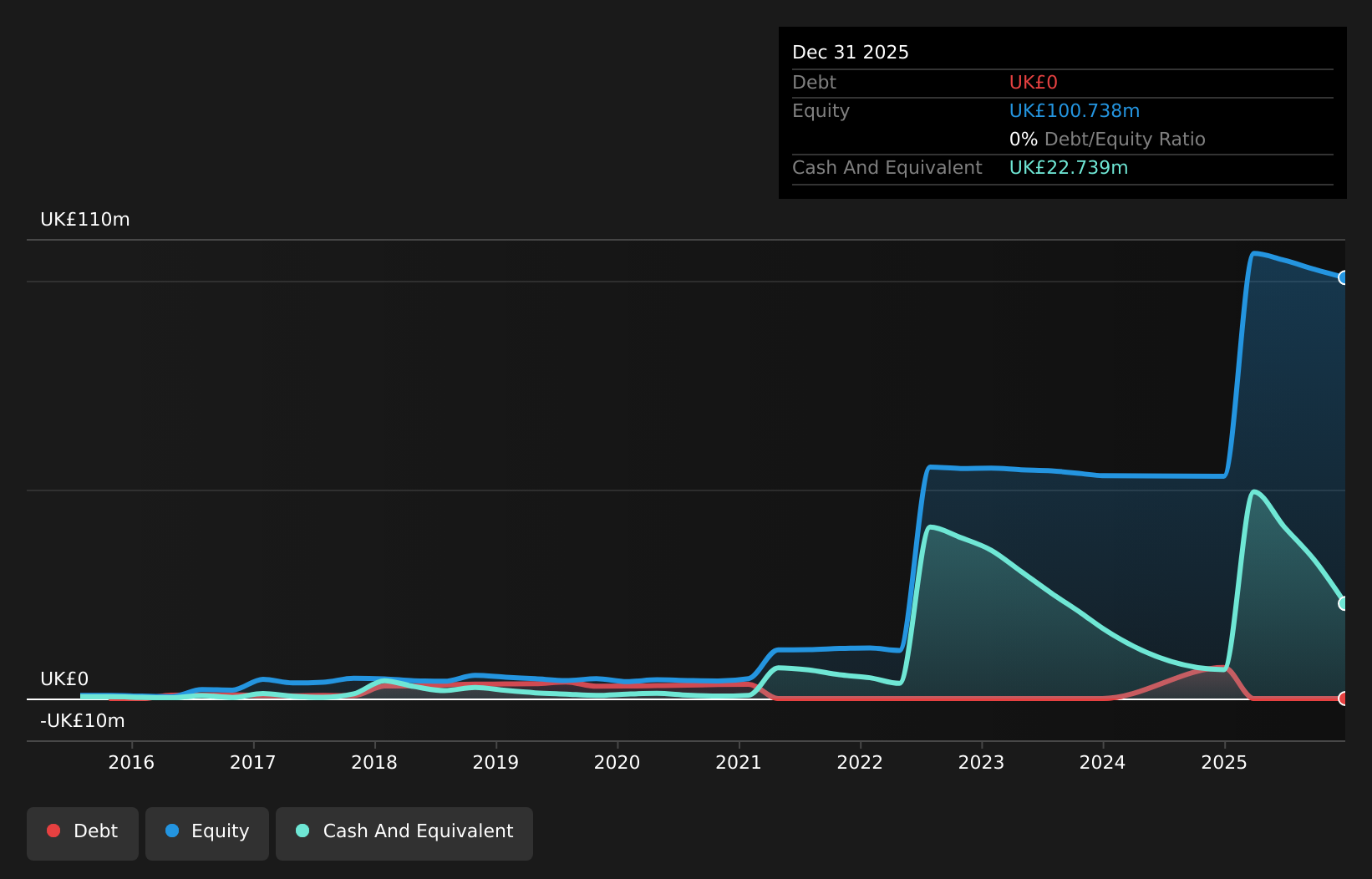Click the 2018 x-axis label

(x=374, y=762)
